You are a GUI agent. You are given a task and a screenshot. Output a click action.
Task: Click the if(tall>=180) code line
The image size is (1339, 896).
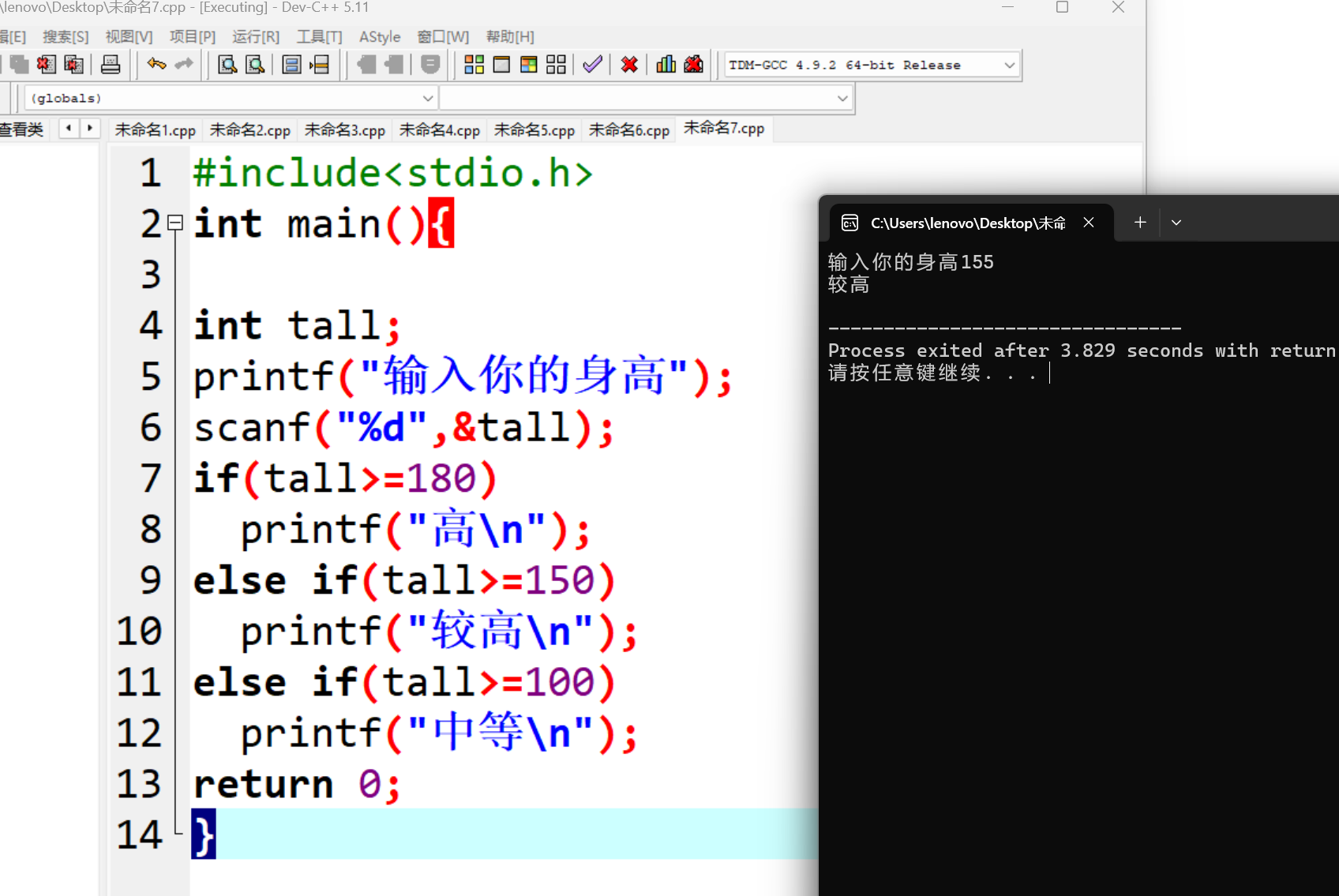pyautogui.click(x=345, y=478)
